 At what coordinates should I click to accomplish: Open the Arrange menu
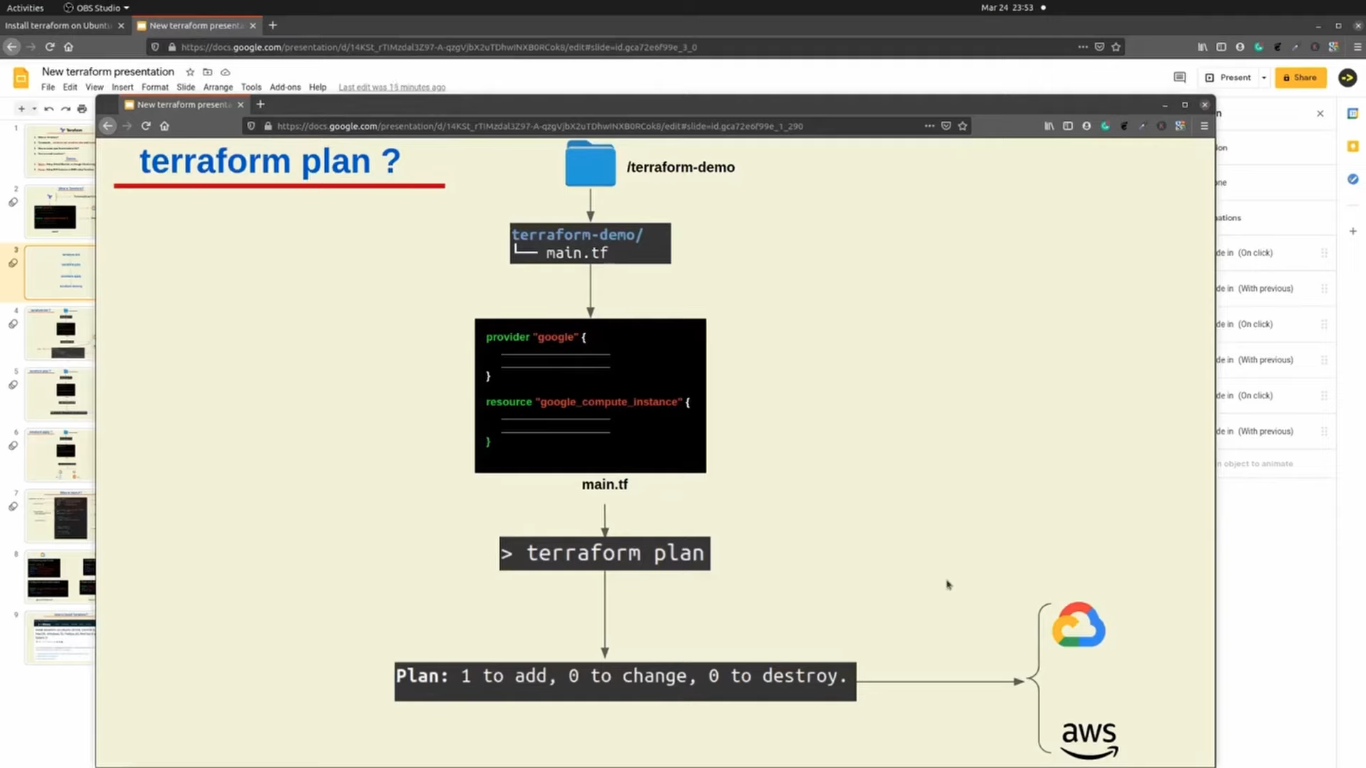tap(217, 87)
